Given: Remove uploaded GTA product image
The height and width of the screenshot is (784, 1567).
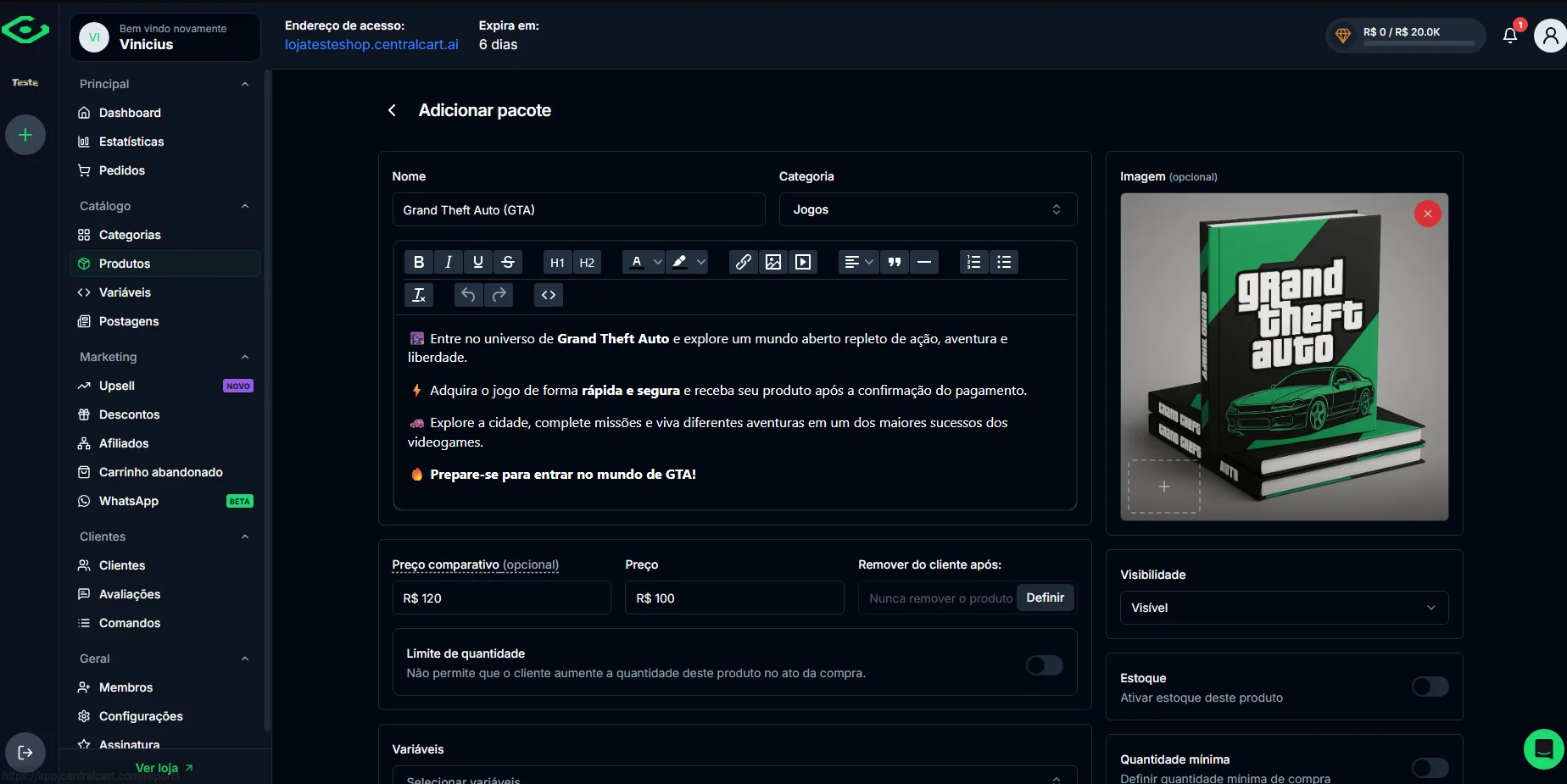Looking at the screenshot, I should click(1428, 214).
